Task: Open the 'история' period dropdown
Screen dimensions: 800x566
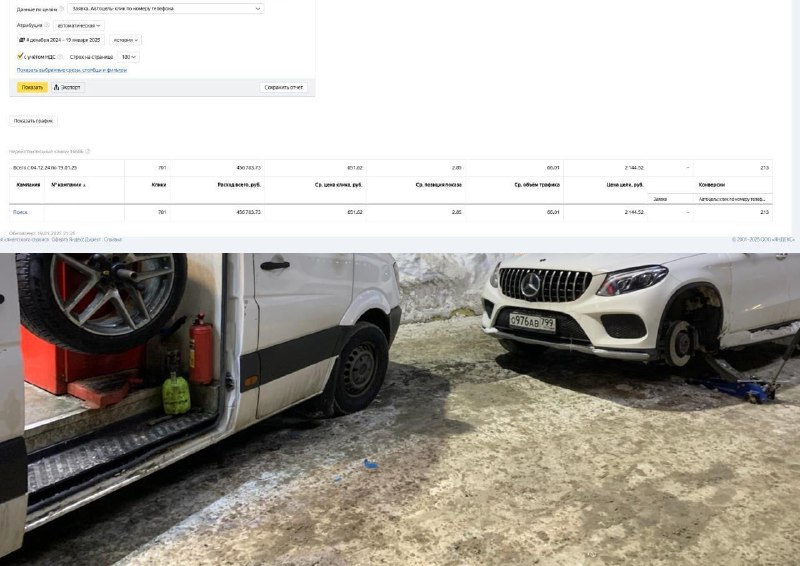Action: pos(126,40)
